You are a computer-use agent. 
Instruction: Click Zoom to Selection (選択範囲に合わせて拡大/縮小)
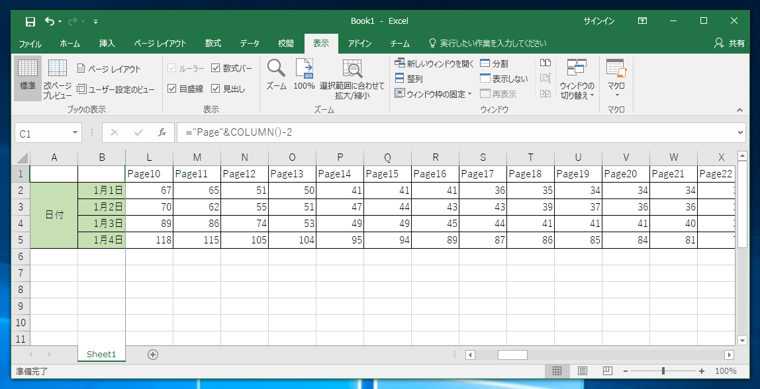[352, 78]
